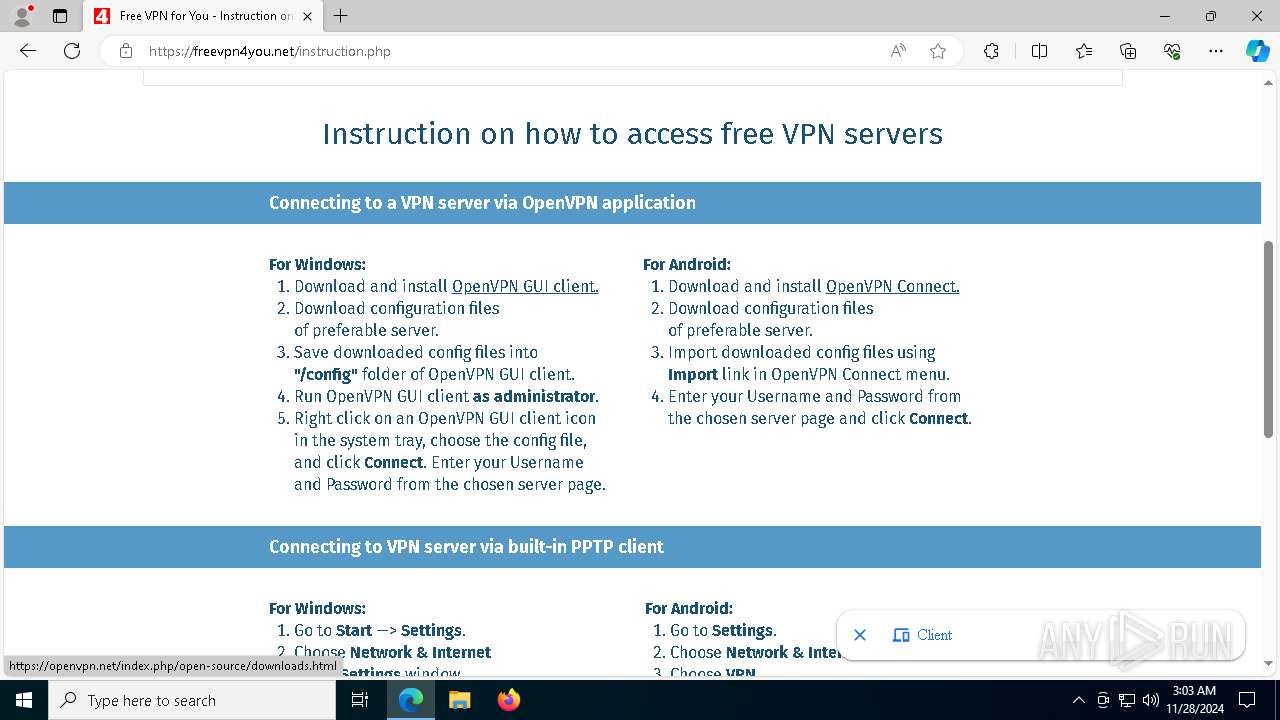Image resolution: width=1280 pixels, height=720 pixels.
Task: Open Windows notification center icon
Action: click(1247, 700)
